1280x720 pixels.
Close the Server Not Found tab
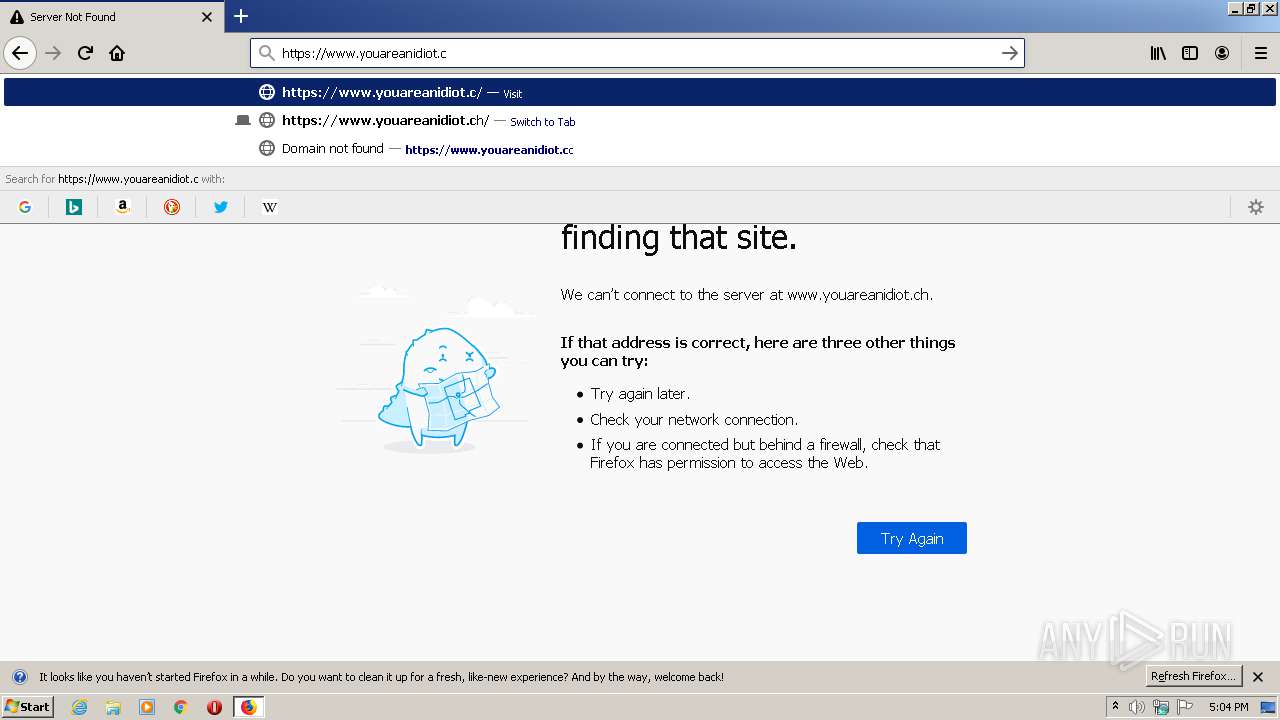coord(207,17)
